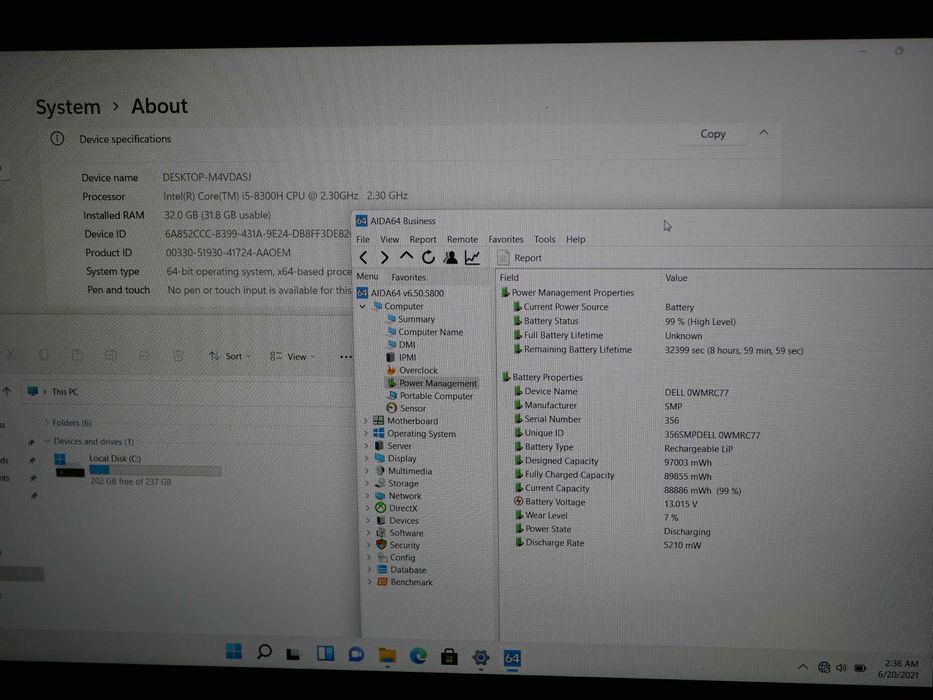Expand the Server node
This screenshot has height=700, width=933.
366,446
